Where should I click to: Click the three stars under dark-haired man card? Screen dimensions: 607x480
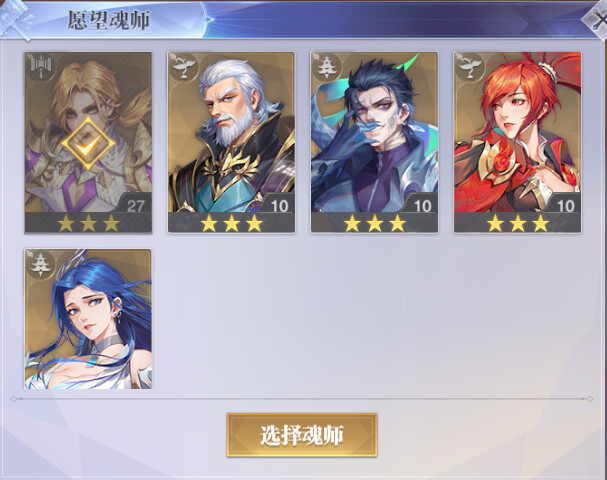tap(374, 223)
